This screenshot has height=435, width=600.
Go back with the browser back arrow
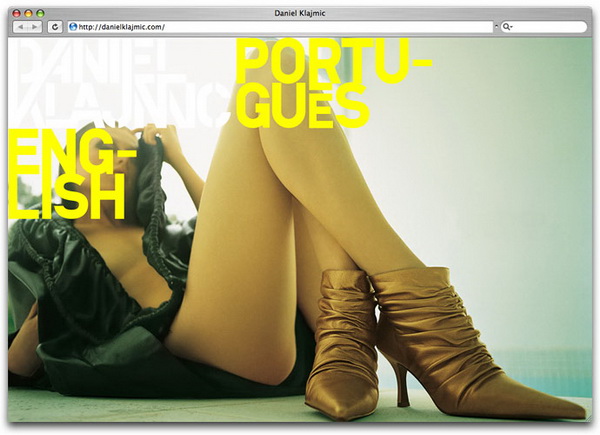pos(20,27)
